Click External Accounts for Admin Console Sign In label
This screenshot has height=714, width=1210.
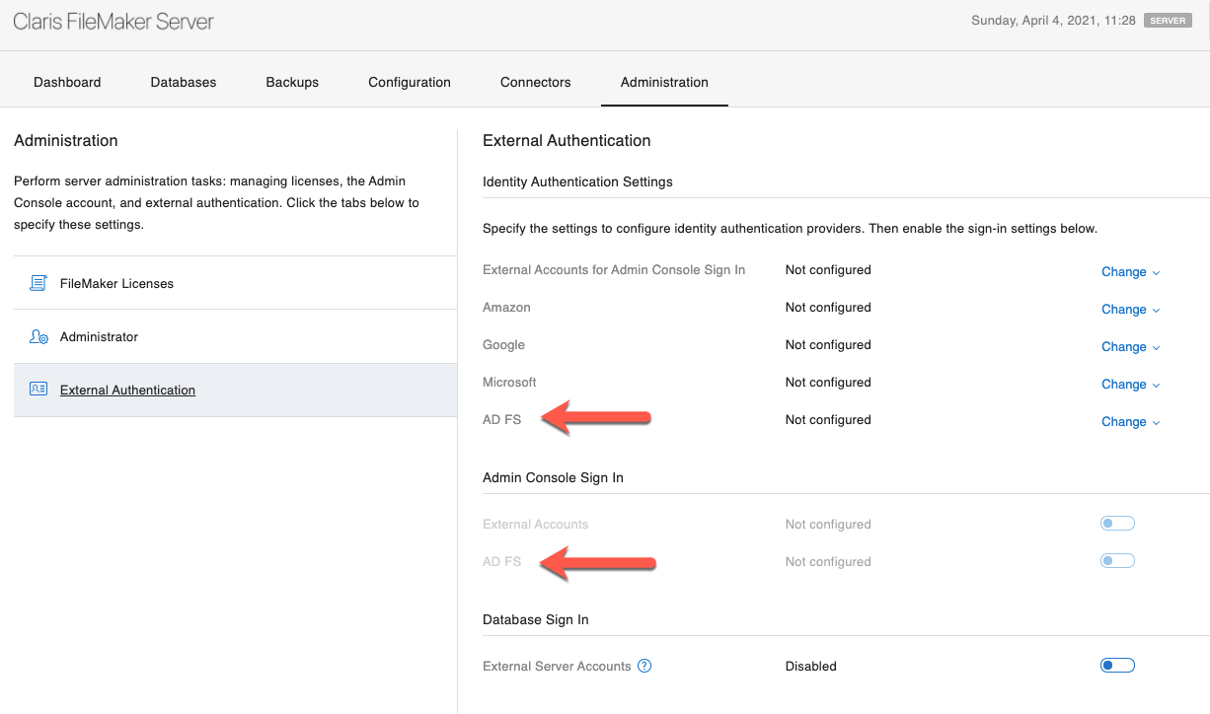click(614, 270)
